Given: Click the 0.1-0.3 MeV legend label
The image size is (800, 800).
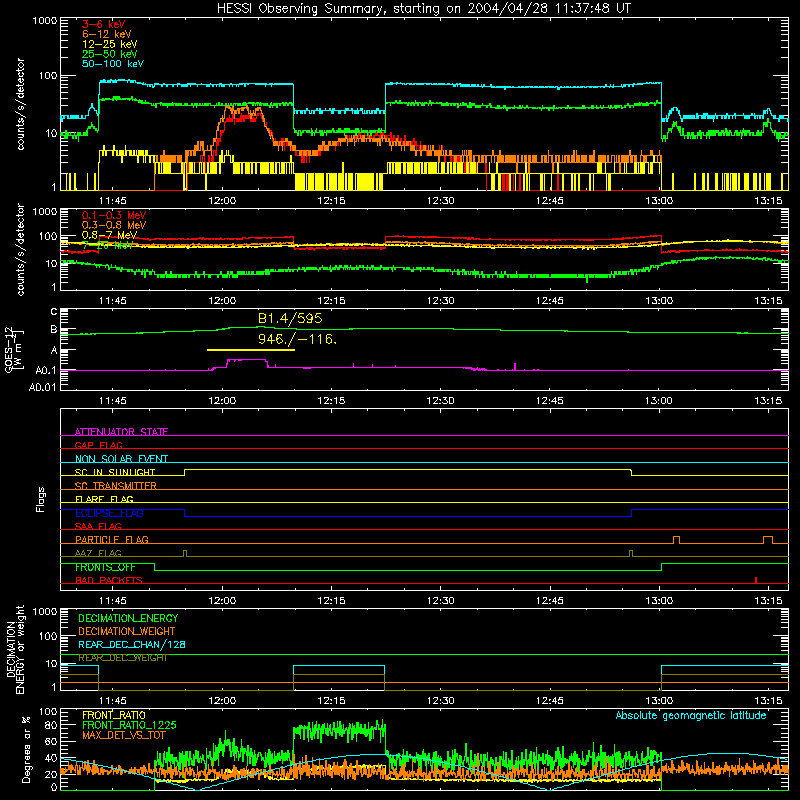Looking at the screenshot, I should (x=114, y=215).
